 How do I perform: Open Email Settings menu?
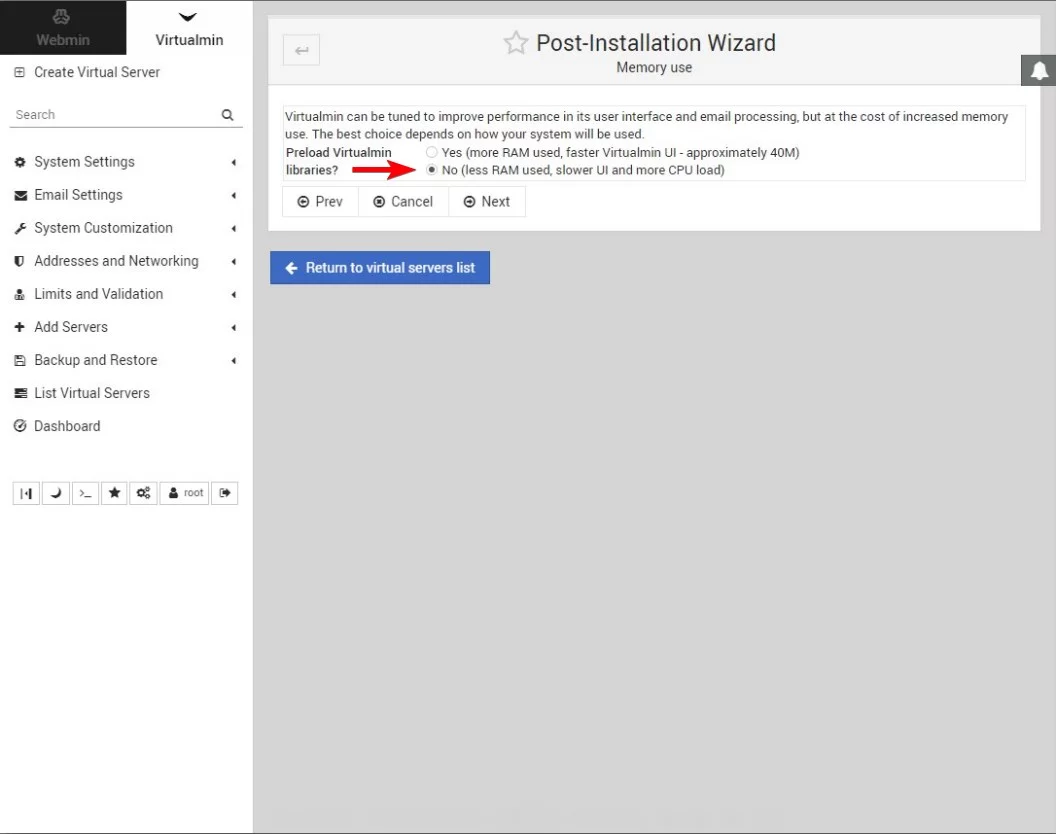78,195
